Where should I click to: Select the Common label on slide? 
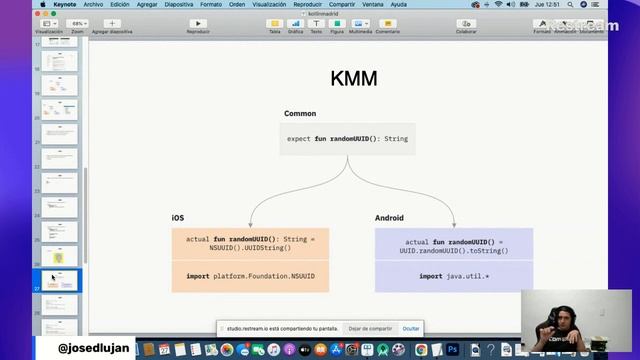click(300, 113)
